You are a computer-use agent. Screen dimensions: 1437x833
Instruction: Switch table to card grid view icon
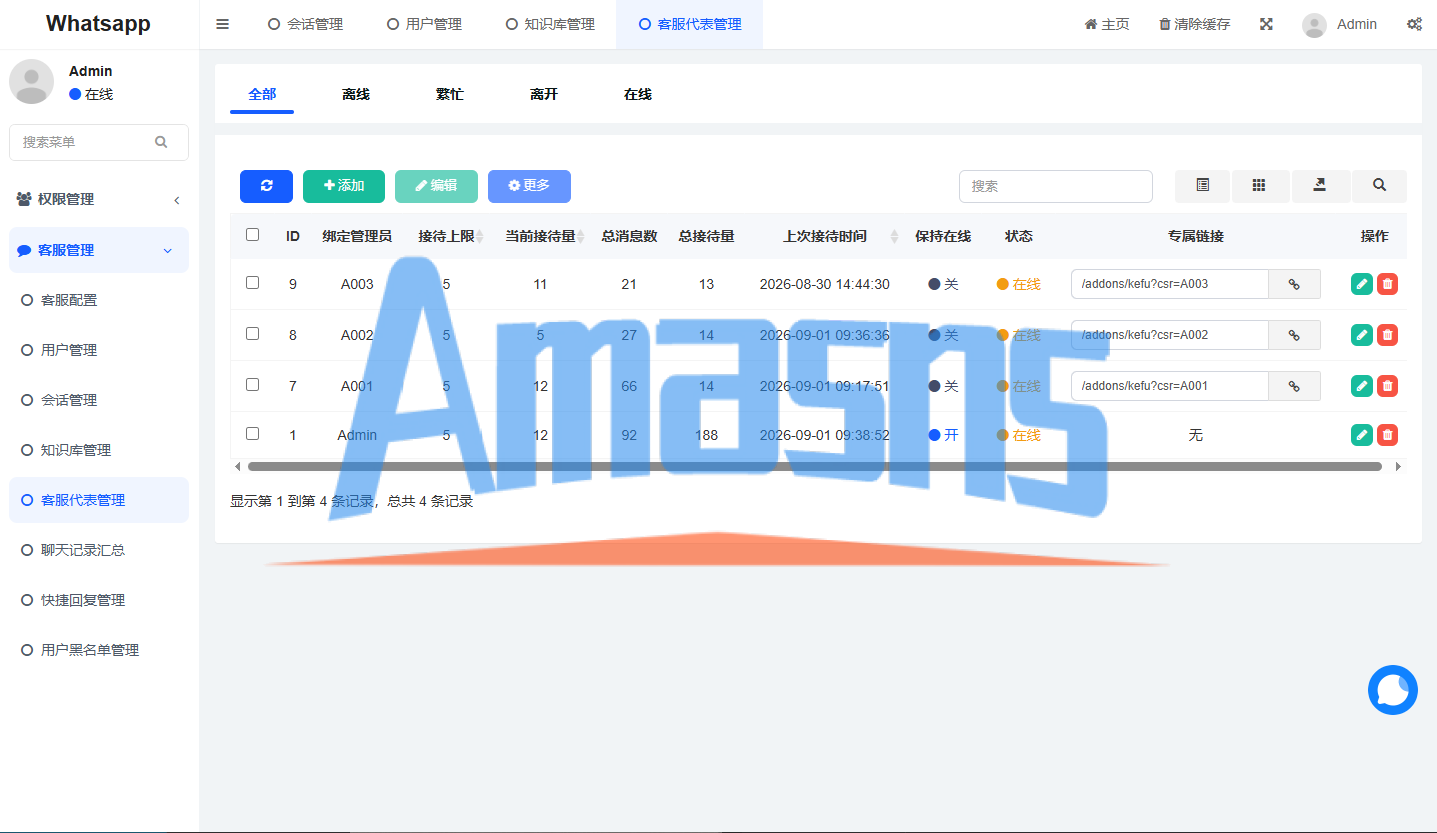[x=1259, y=186]
